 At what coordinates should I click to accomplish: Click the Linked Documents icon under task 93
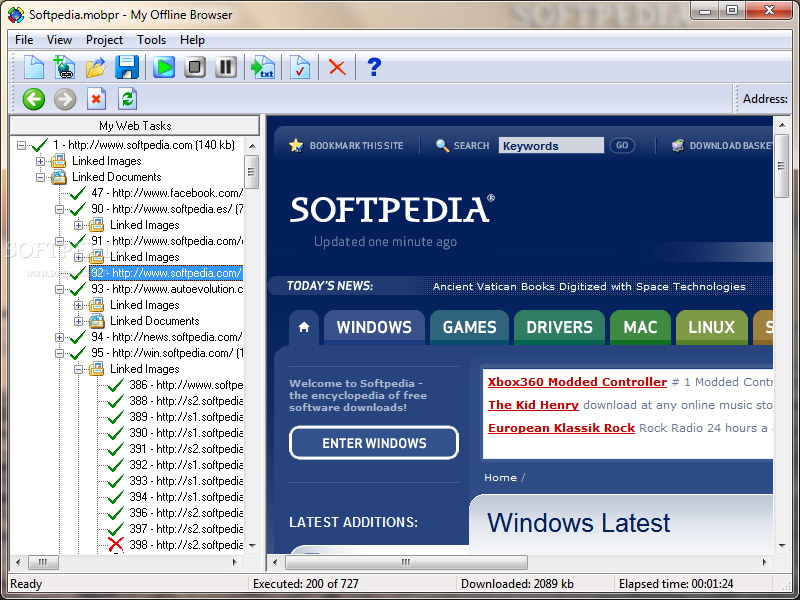(x=96, y=321)
